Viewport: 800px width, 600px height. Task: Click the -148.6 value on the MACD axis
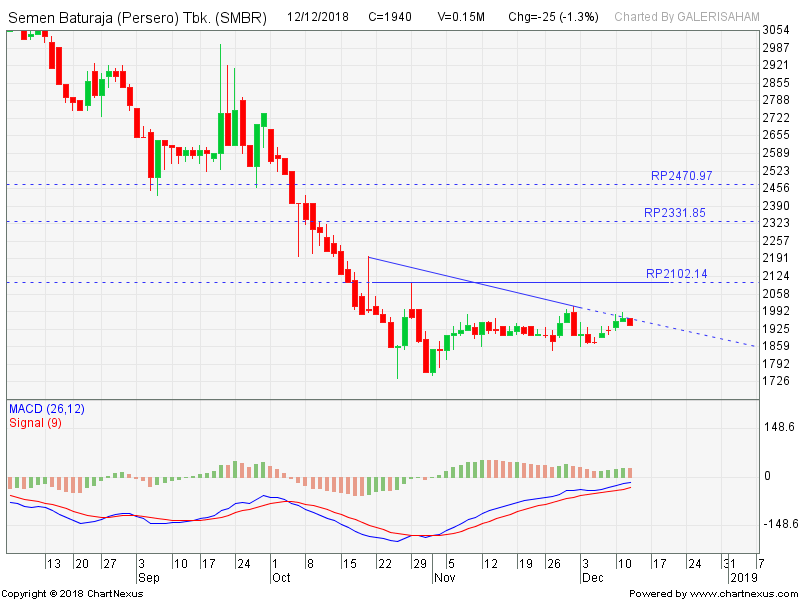tap(778, 524)
